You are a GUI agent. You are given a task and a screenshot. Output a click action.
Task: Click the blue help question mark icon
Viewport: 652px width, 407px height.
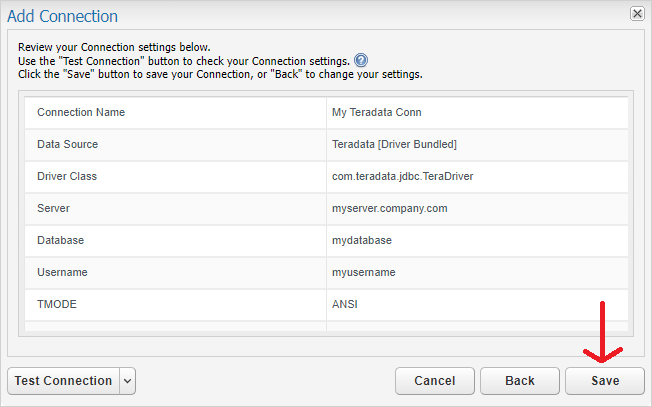coord(361,61)
